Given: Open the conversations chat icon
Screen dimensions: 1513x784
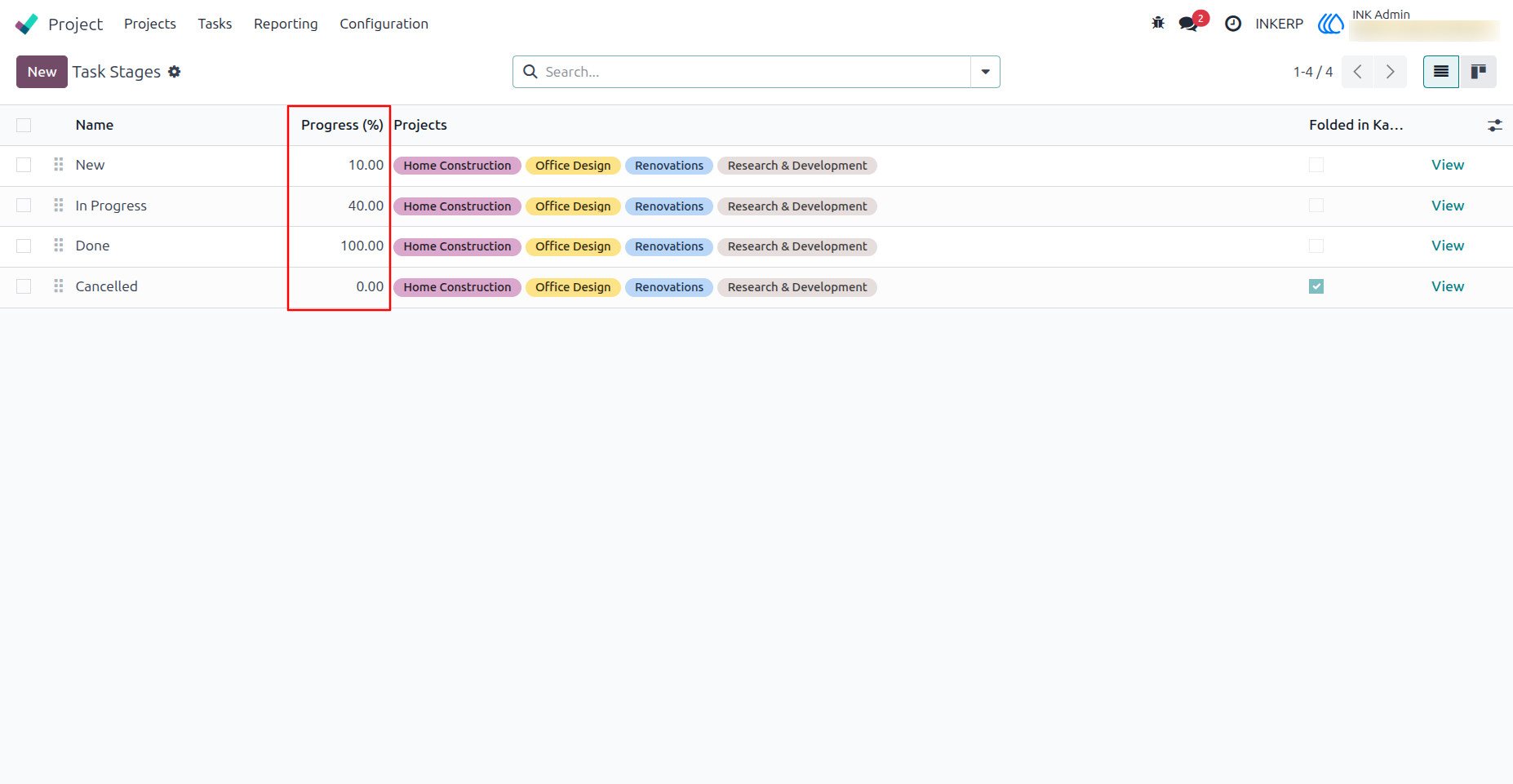Looking at the screenshot, I should click(x=1188, y=24).
